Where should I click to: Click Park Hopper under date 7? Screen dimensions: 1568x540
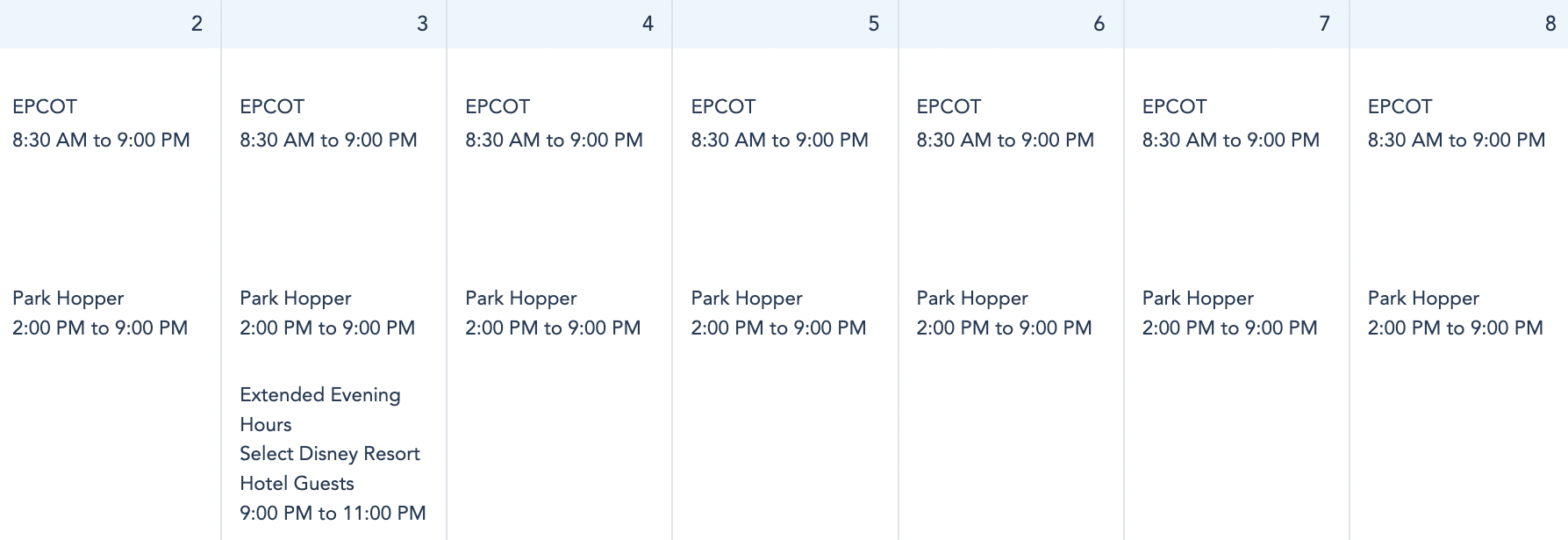pyautogui.click(x=1198, y=299)
